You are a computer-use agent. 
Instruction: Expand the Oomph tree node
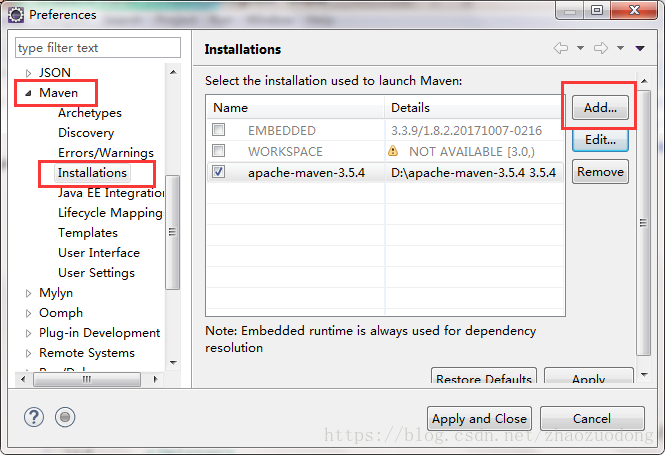(x=28, y=313)
